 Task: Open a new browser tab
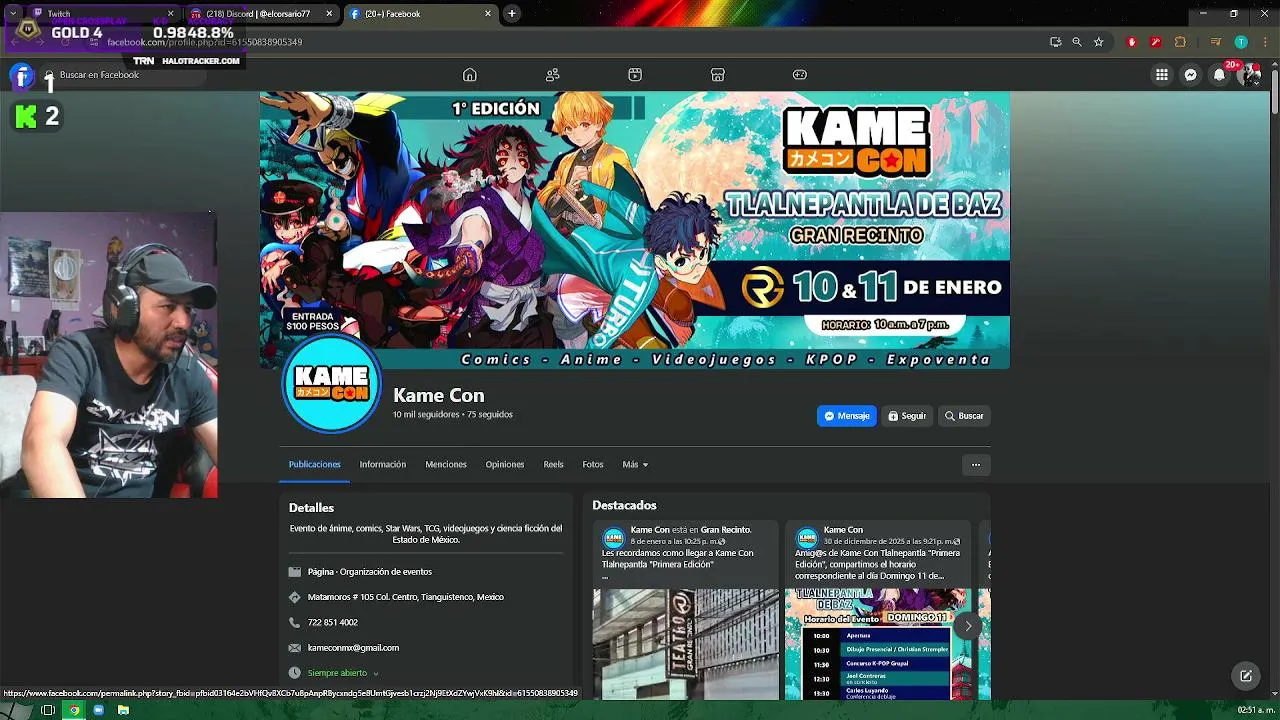[512, 14]
